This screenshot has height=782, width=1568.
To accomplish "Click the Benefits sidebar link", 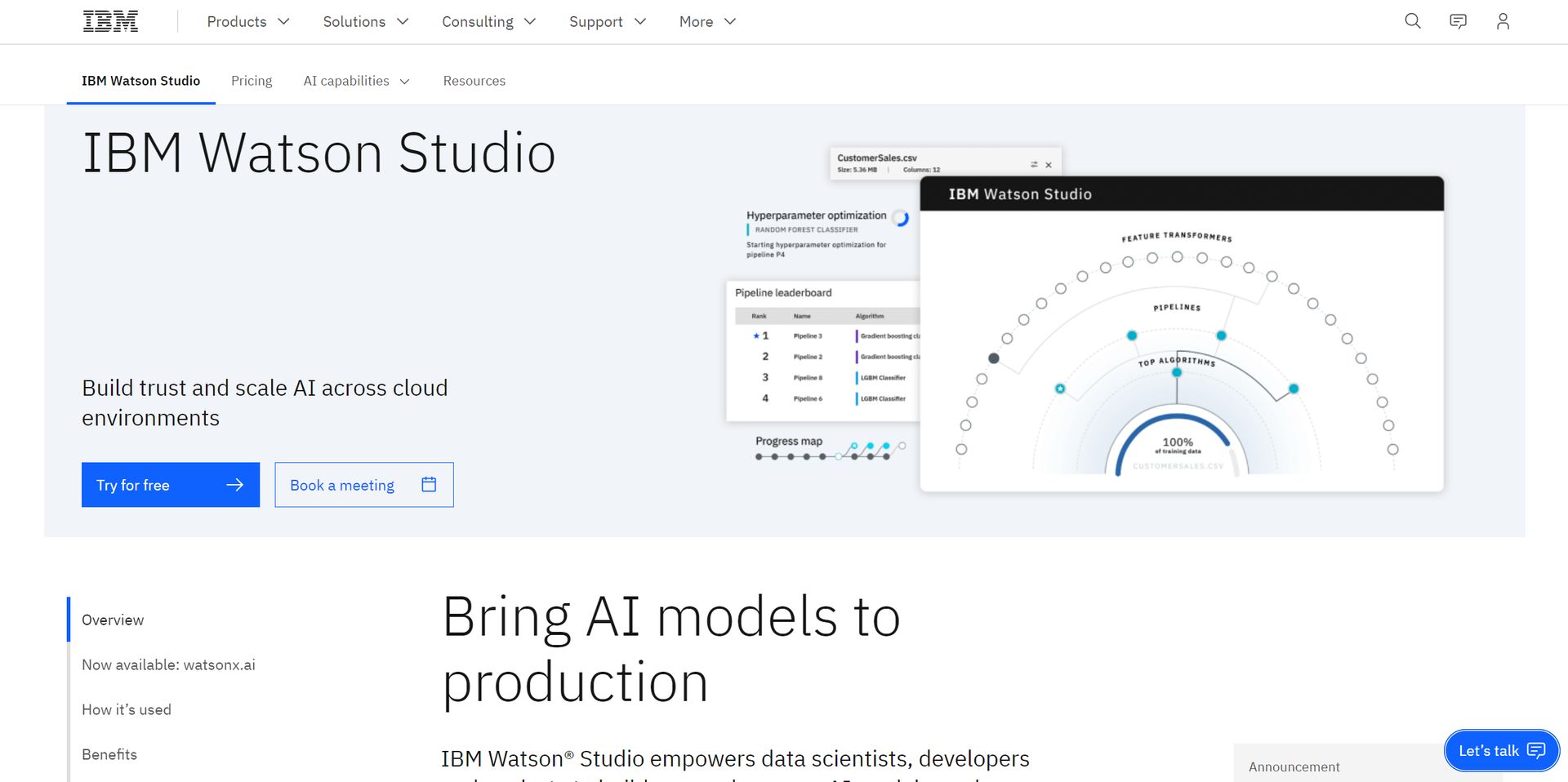I will point(109,753).
